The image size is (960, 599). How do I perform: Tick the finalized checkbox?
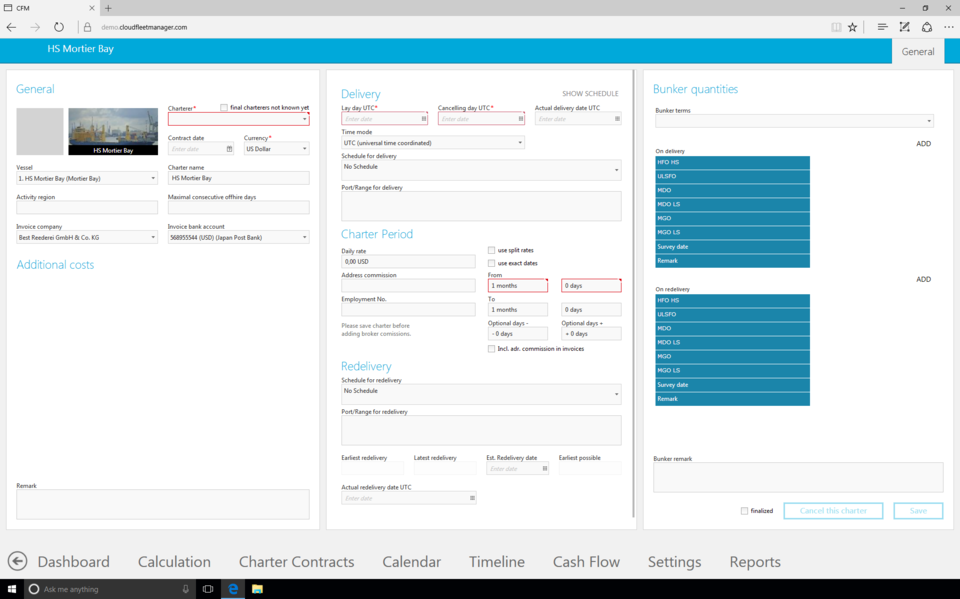coord(744,511)
